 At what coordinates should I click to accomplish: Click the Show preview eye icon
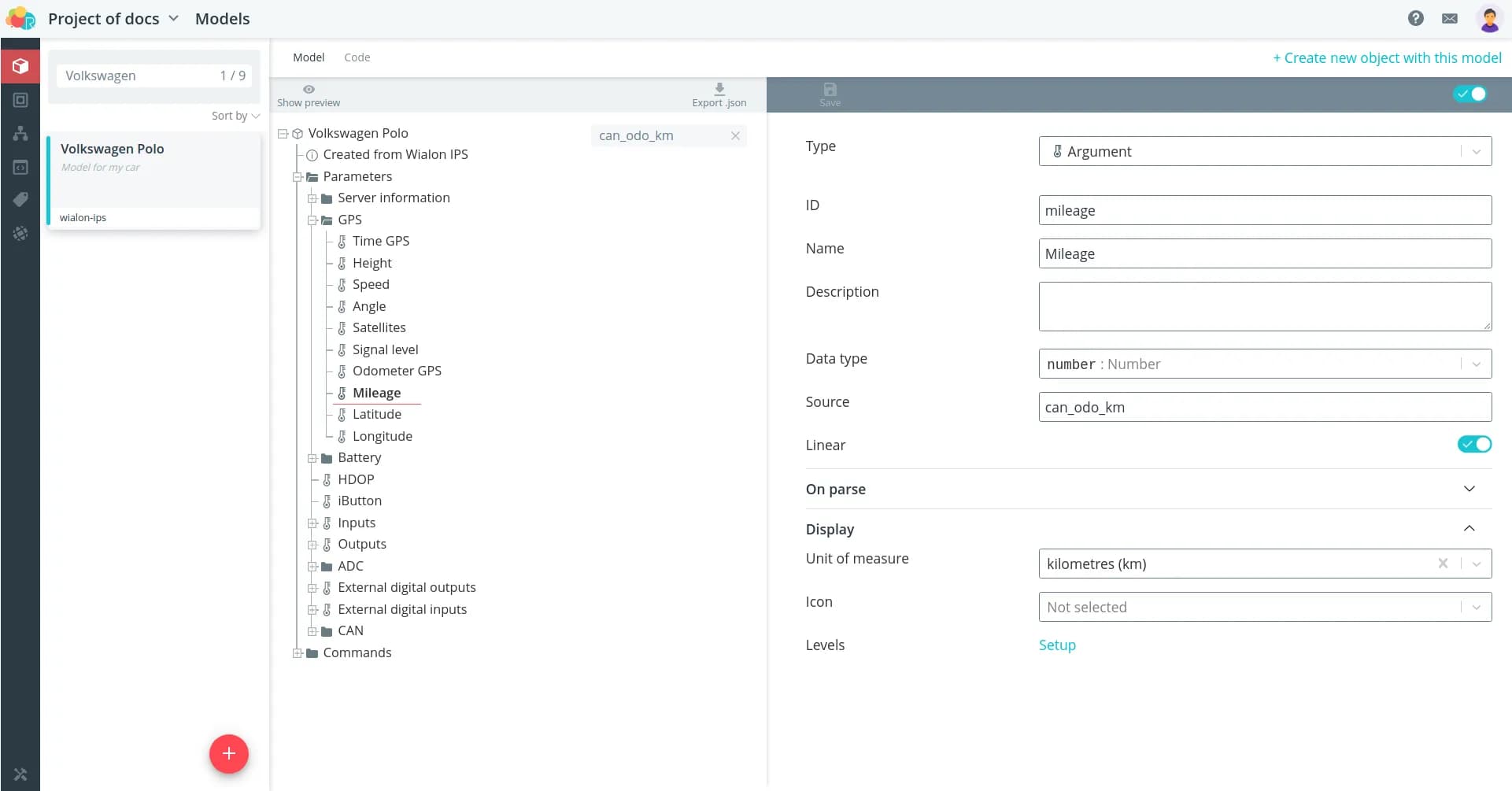coord(309,90)
